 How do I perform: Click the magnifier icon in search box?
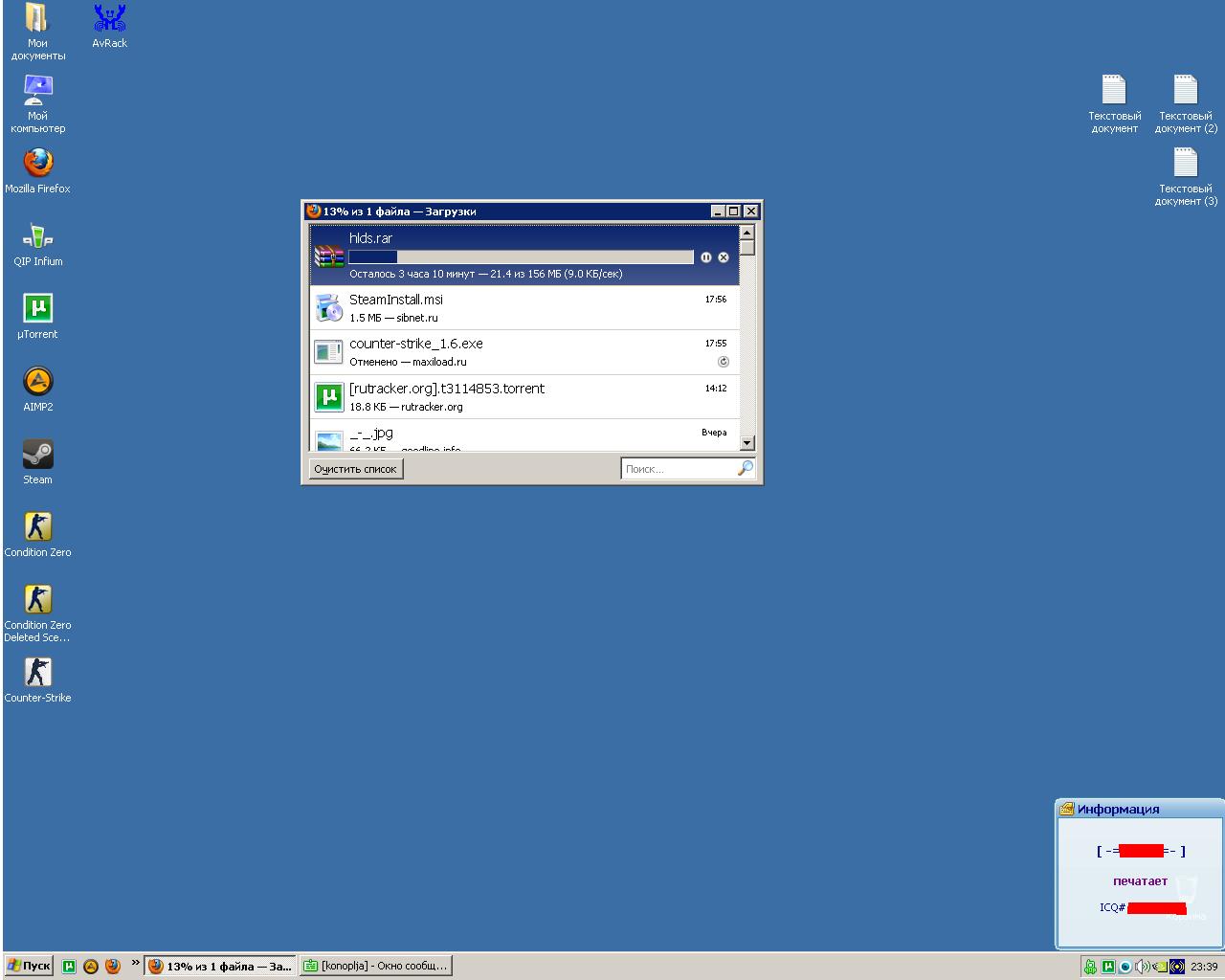pyautogui.click(x=745, y=468)
